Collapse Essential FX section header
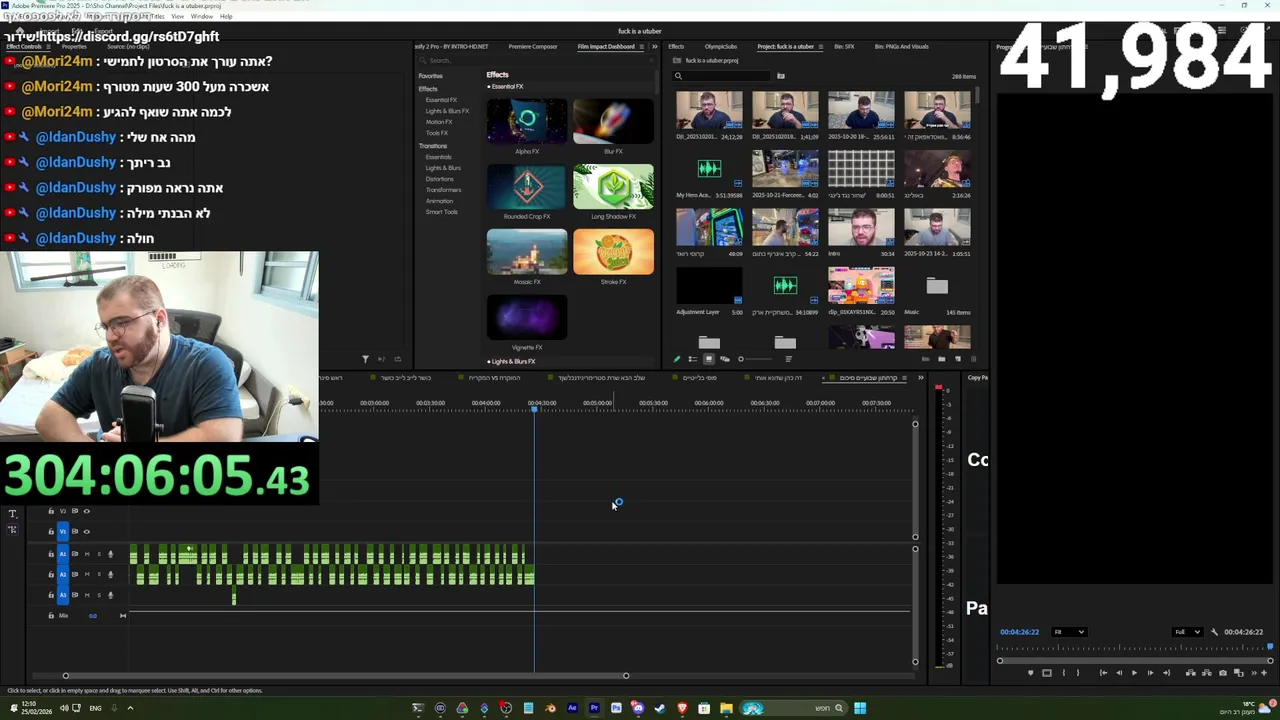1280x720 pixels. tap(505, 87)
